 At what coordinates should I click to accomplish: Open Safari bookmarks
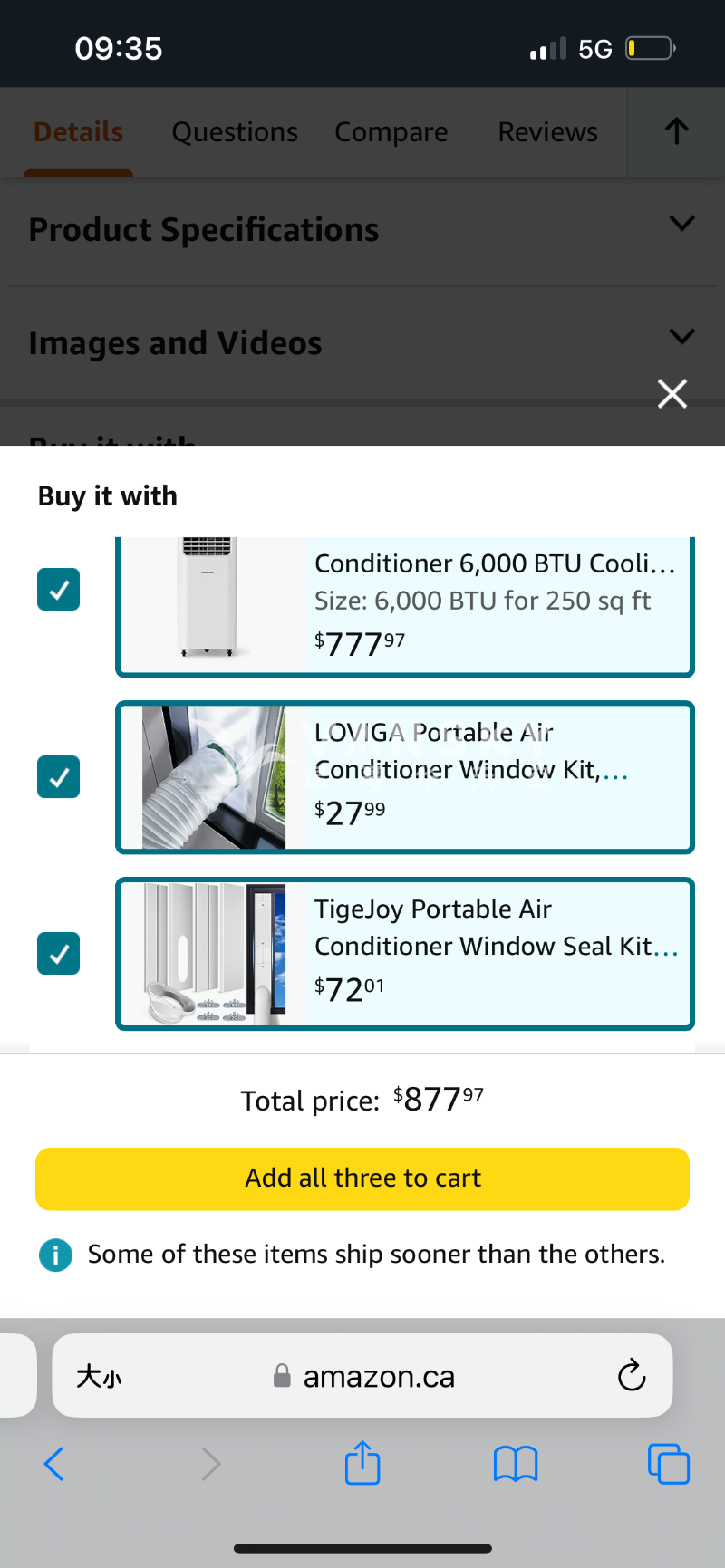point(516,1463)
